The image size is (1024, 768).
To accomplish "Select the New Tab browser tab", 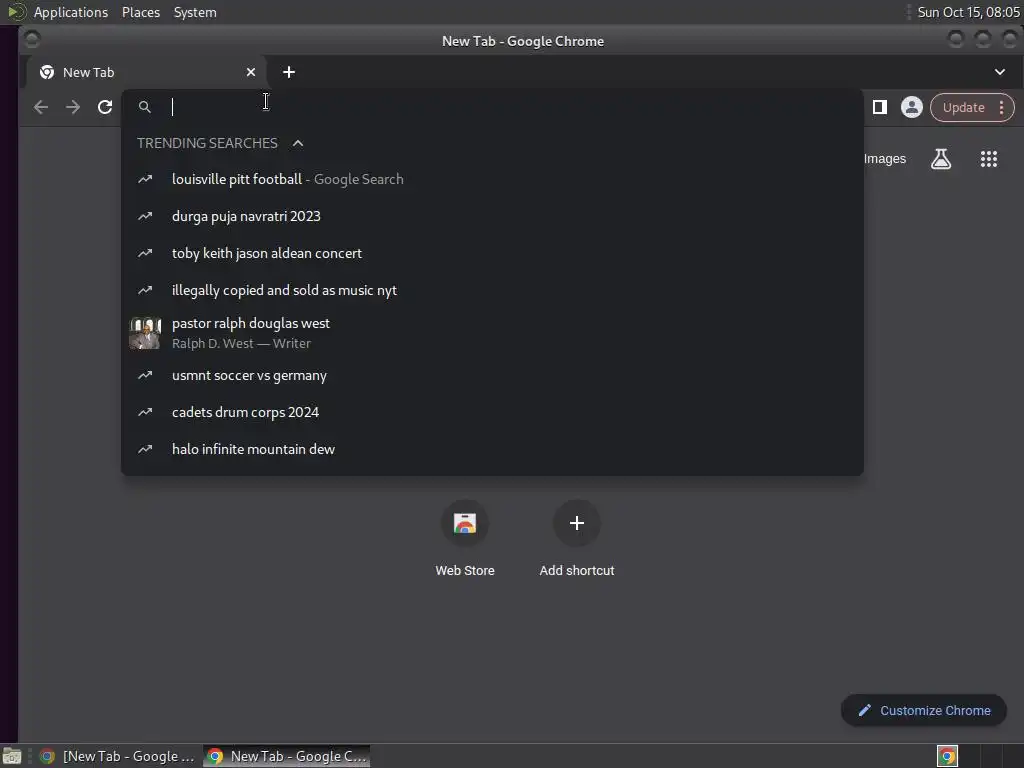I will tap(146, 72).
